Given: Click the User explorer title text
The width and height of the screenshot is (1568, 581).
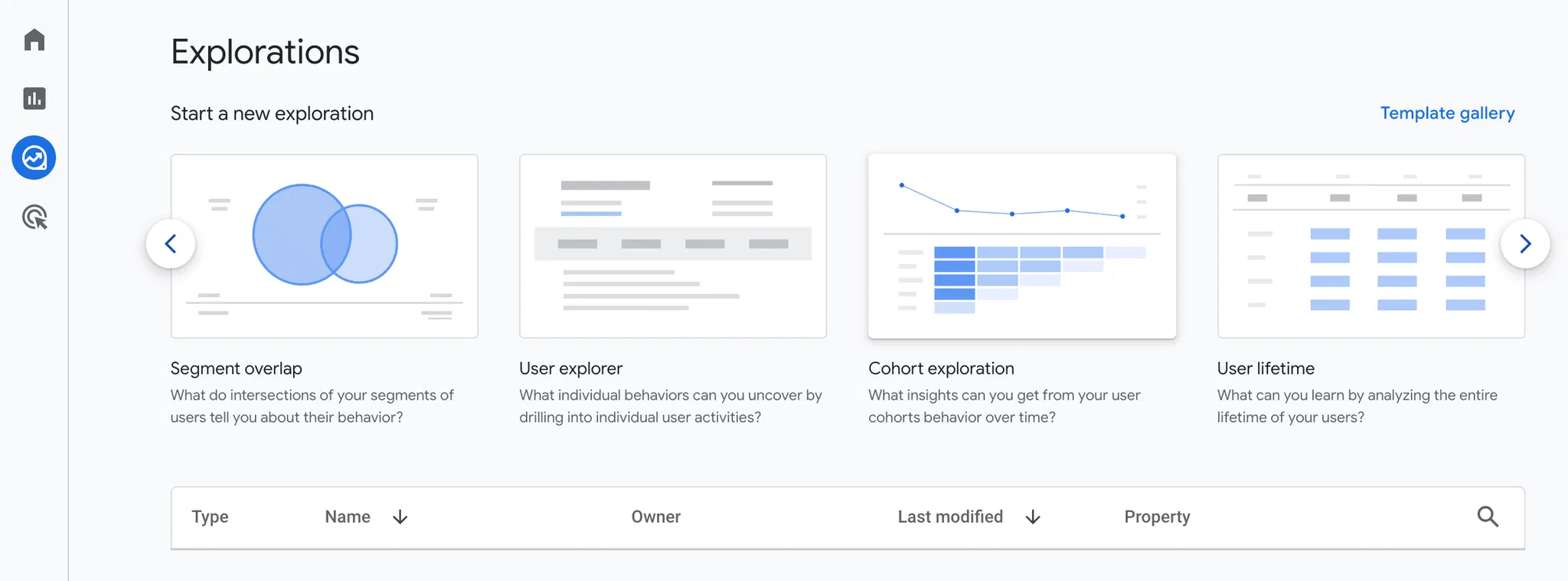Looking at the screenshot, I should (x=570, y=368).
